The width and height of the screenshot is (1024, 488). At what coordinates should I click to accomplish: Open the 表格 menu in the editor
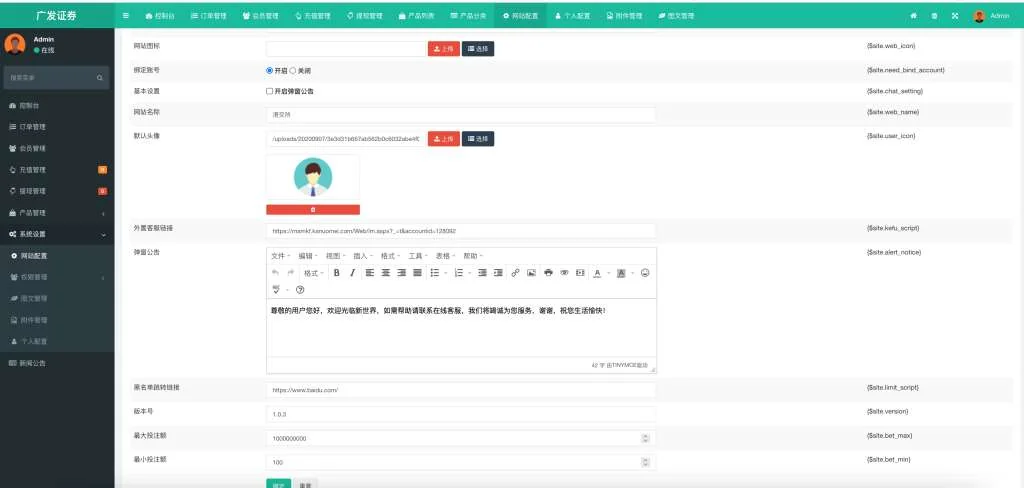(445, 256)
